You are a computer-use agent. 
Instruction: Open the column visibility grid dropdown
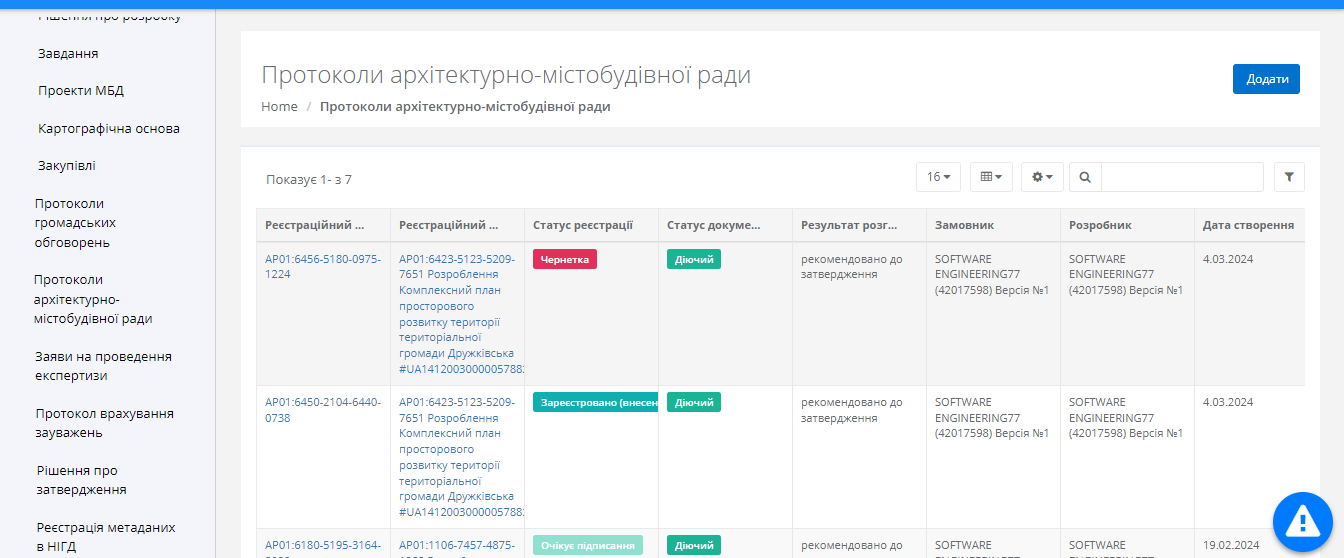click(x=991, y=177)
